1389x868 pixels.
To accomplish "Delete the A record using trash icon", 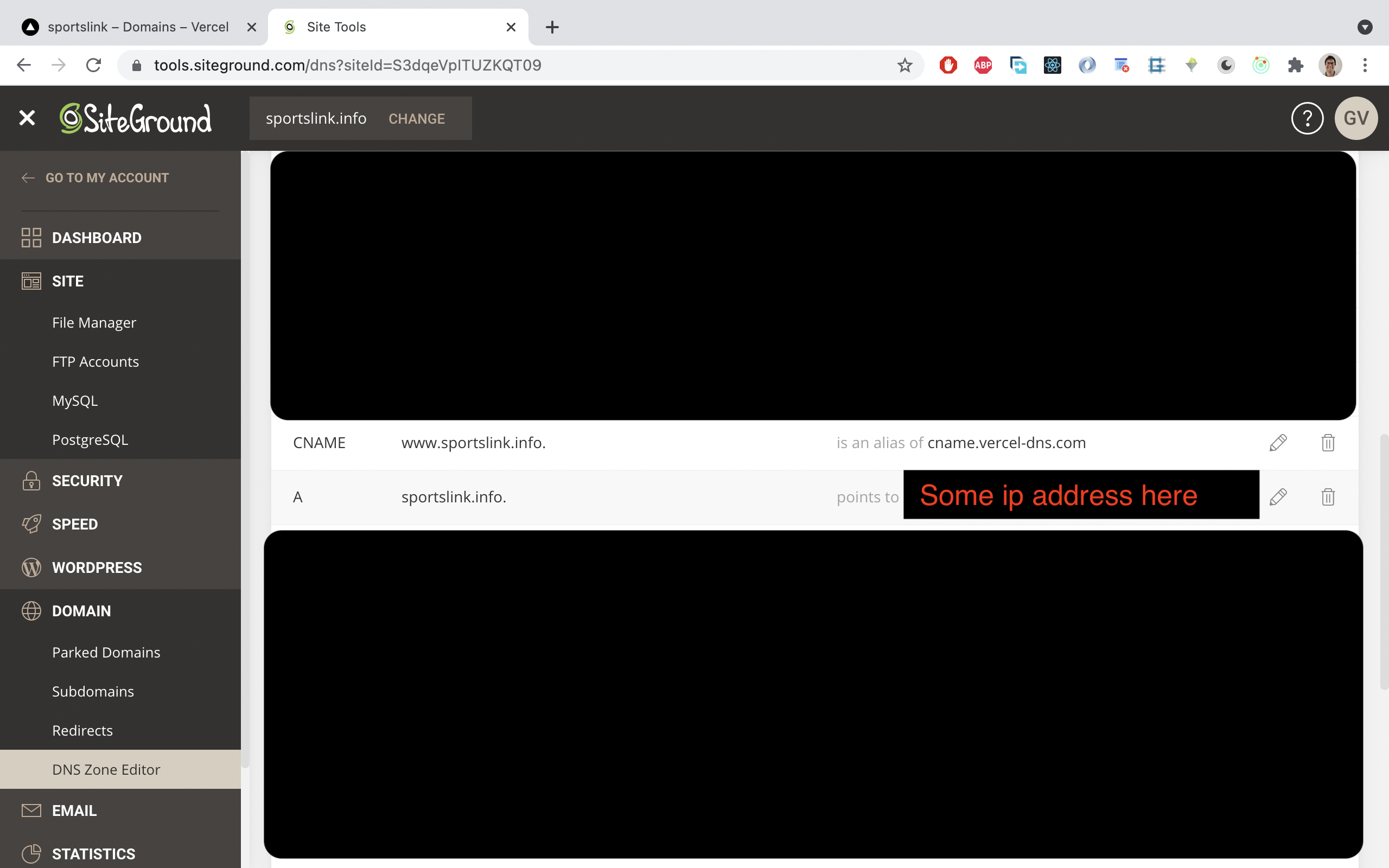I will click(1328, 497).
